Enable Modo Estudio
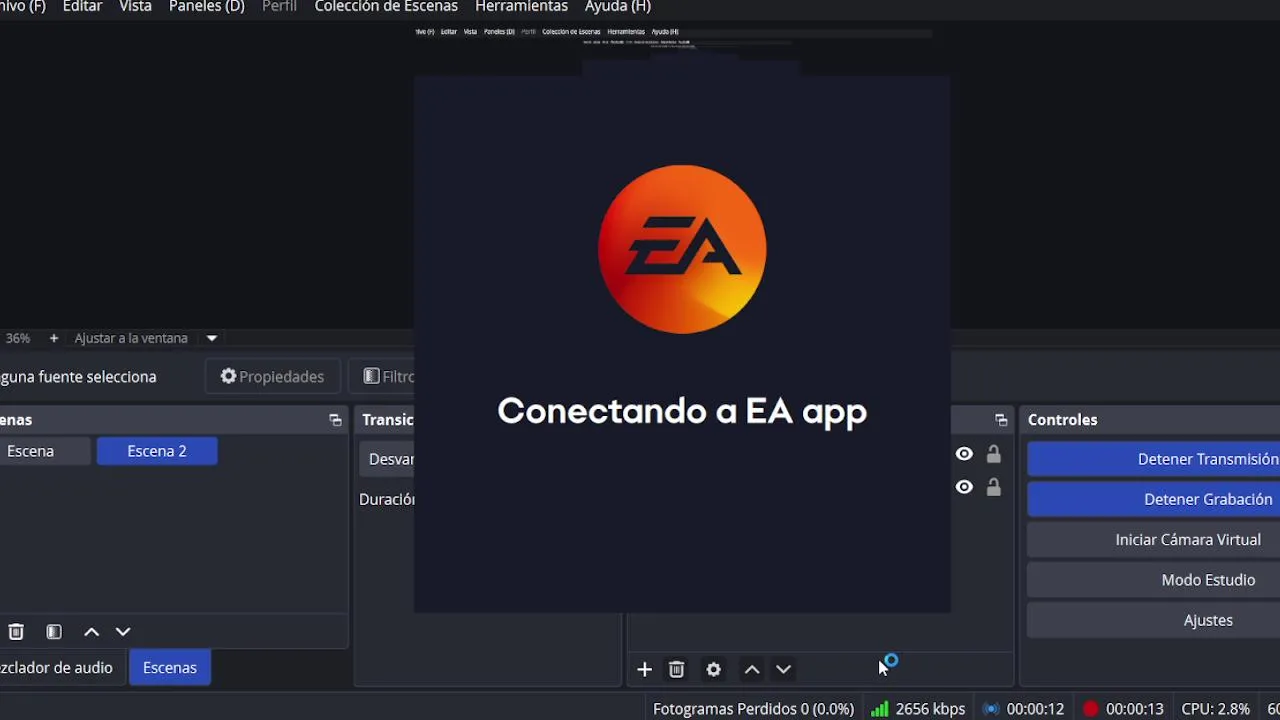1280x720 pixels. 1154,580
